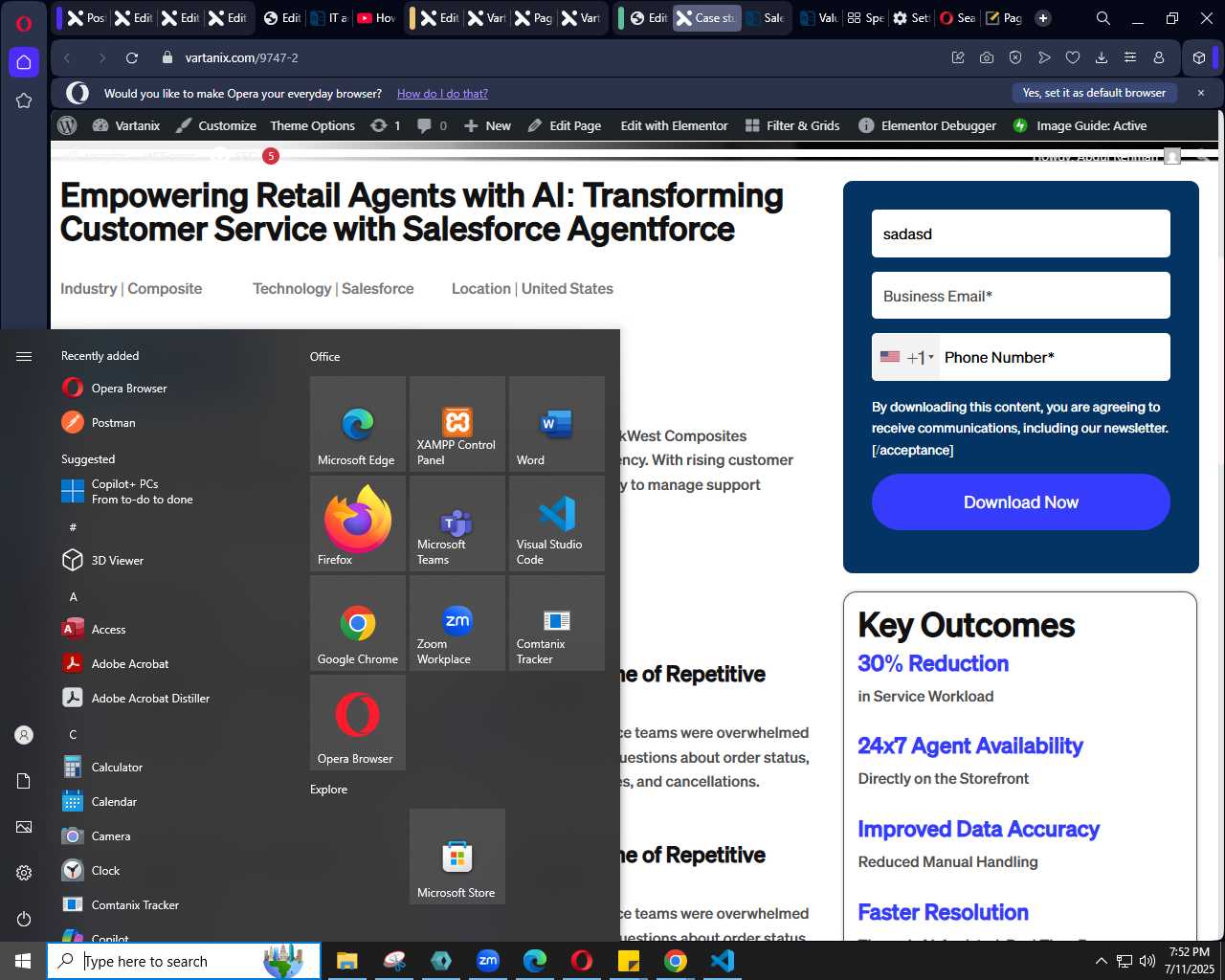This screenshot has height=980, width=1225.
Task: Open Filter & Grids in the admin bar
Action: [792, 125]
